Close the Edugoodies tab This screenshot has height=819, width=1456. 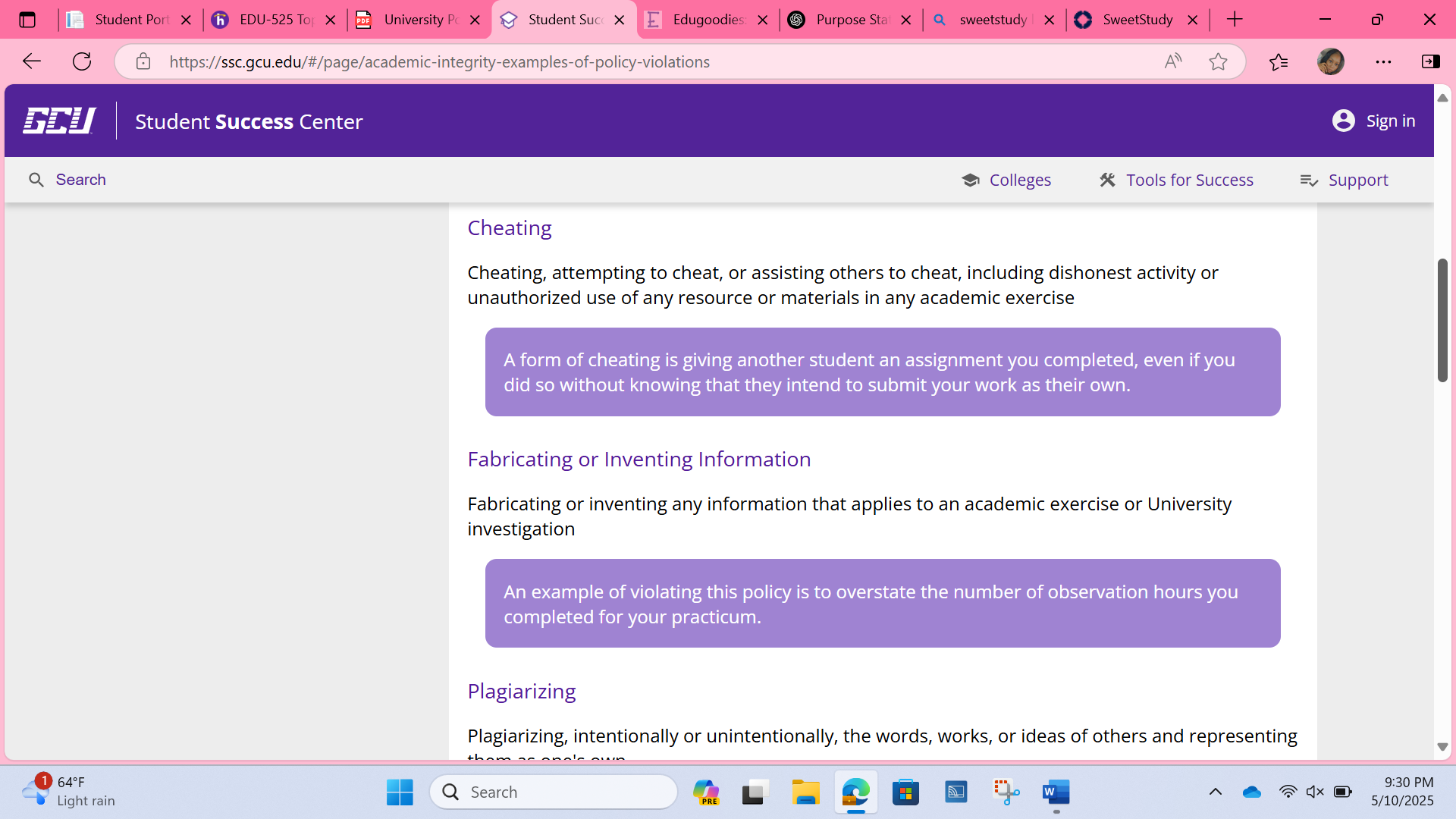763,20
